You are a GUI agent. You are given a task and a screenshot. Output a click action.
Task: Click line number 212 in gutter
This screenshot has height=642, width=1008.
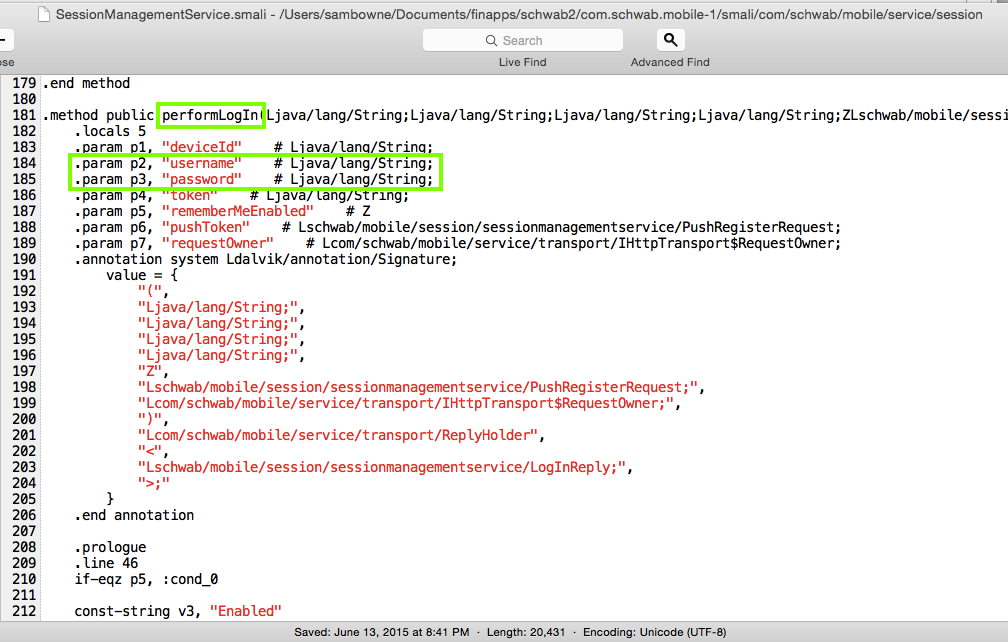tap(24, 611)
